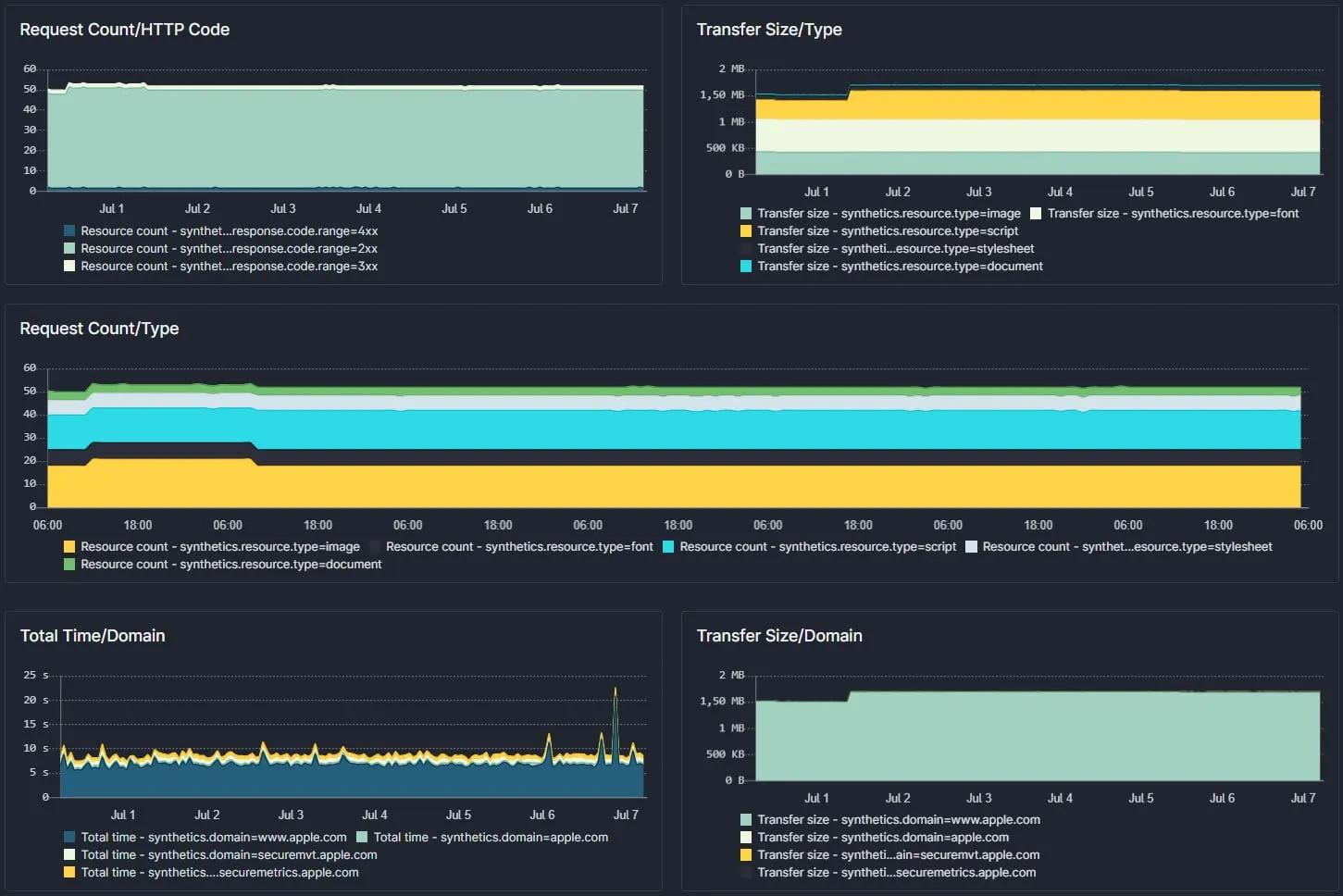Click the green area in Transfer Size/Domain chart

click(1037, 736)
